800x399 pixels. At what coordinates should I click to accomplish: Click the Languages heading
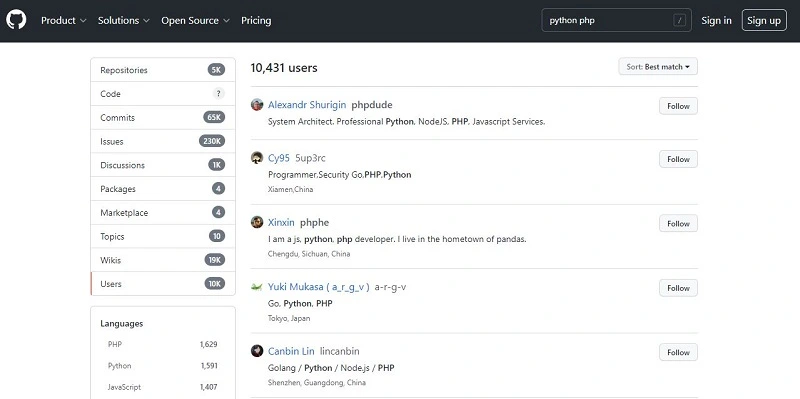[121, 323]
